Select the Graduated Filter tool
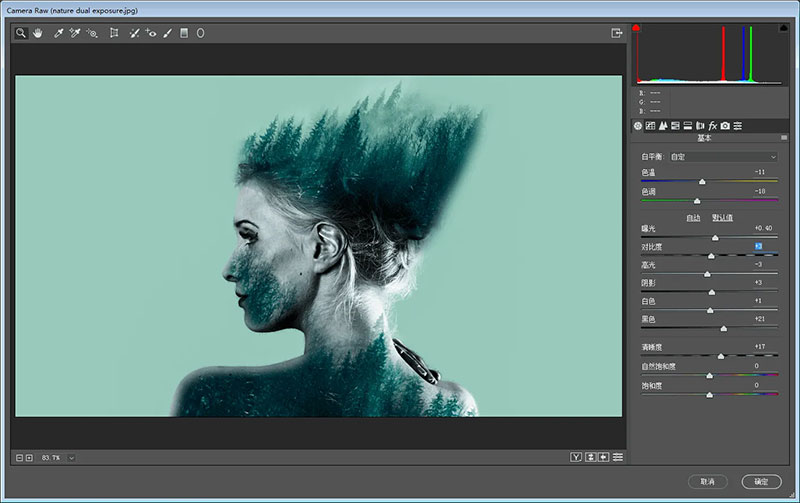800x503 pixels. coord(183,33)
